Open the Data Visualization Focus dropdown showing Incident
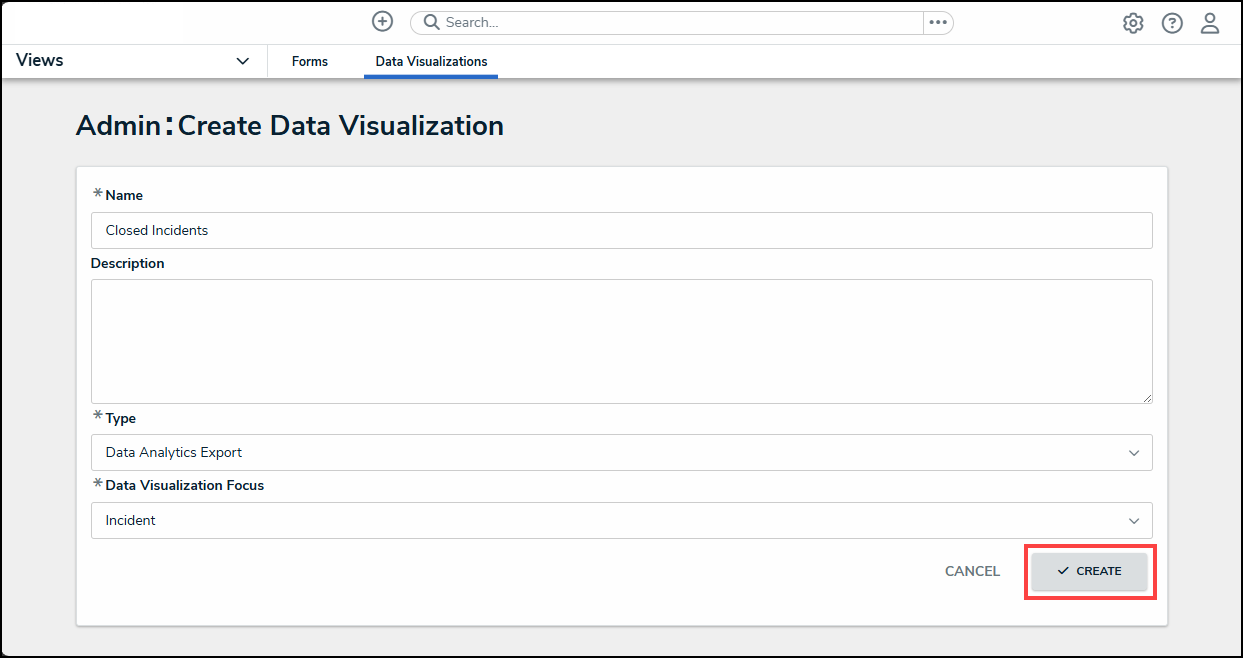The height and width of the screenshot is (658, 1243). (x=620, y=521)
